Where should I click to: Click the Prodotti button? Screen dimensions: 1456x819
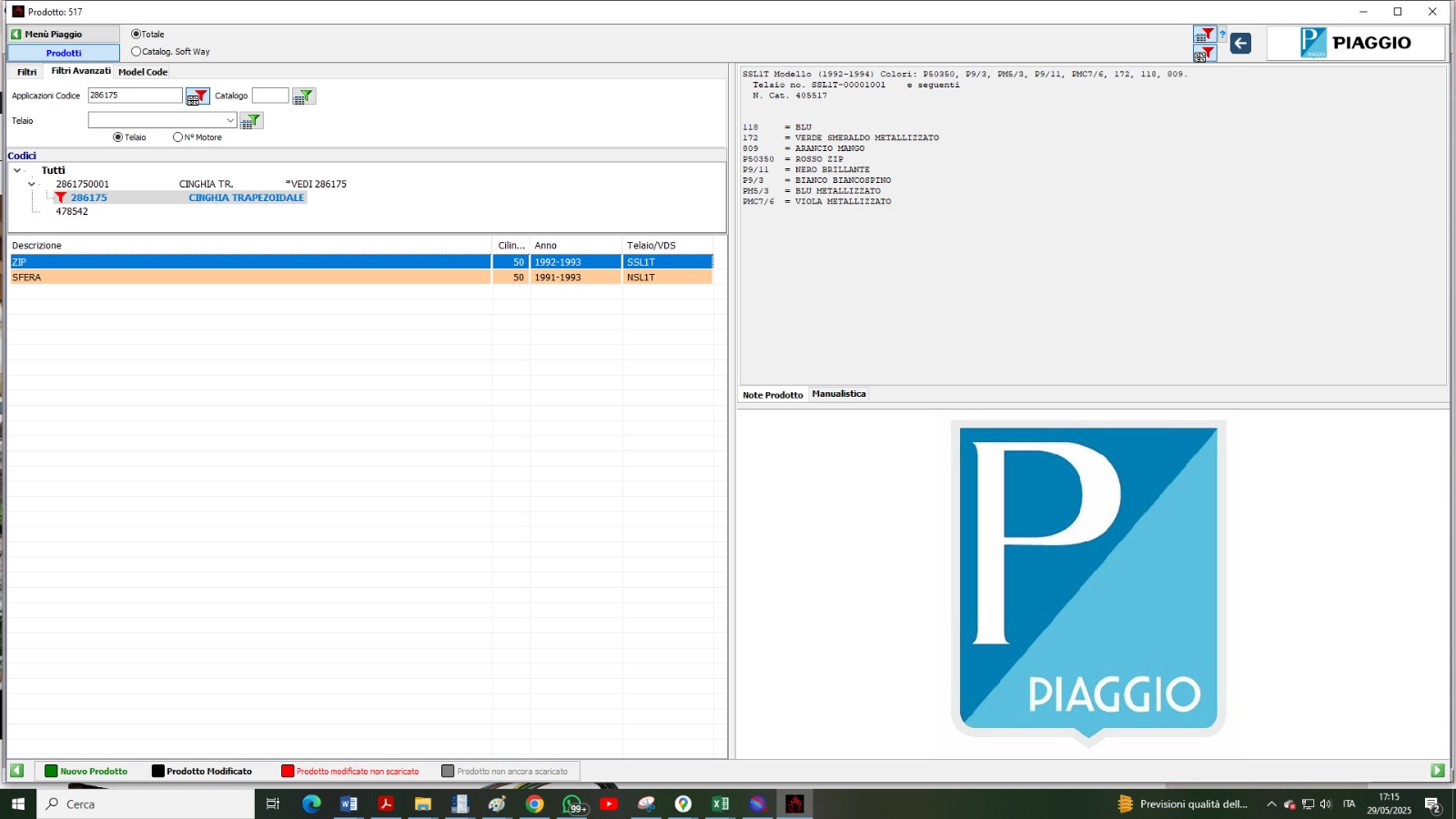tap(64, 53)
